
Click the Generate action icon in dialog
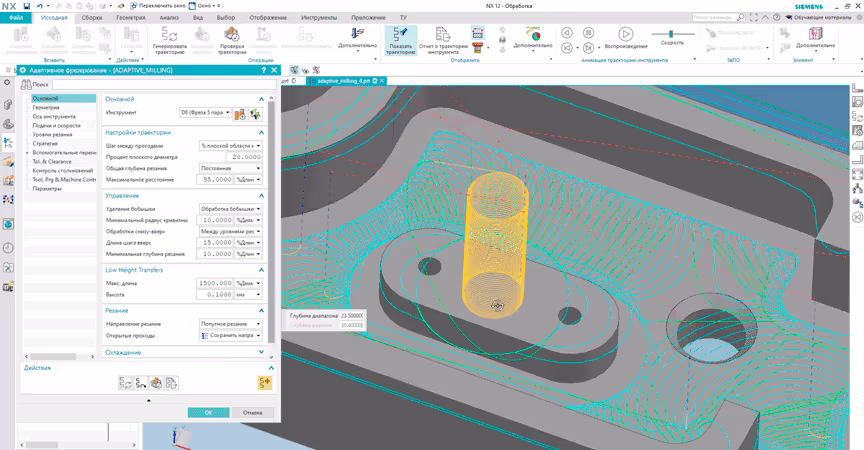(126, 383)
